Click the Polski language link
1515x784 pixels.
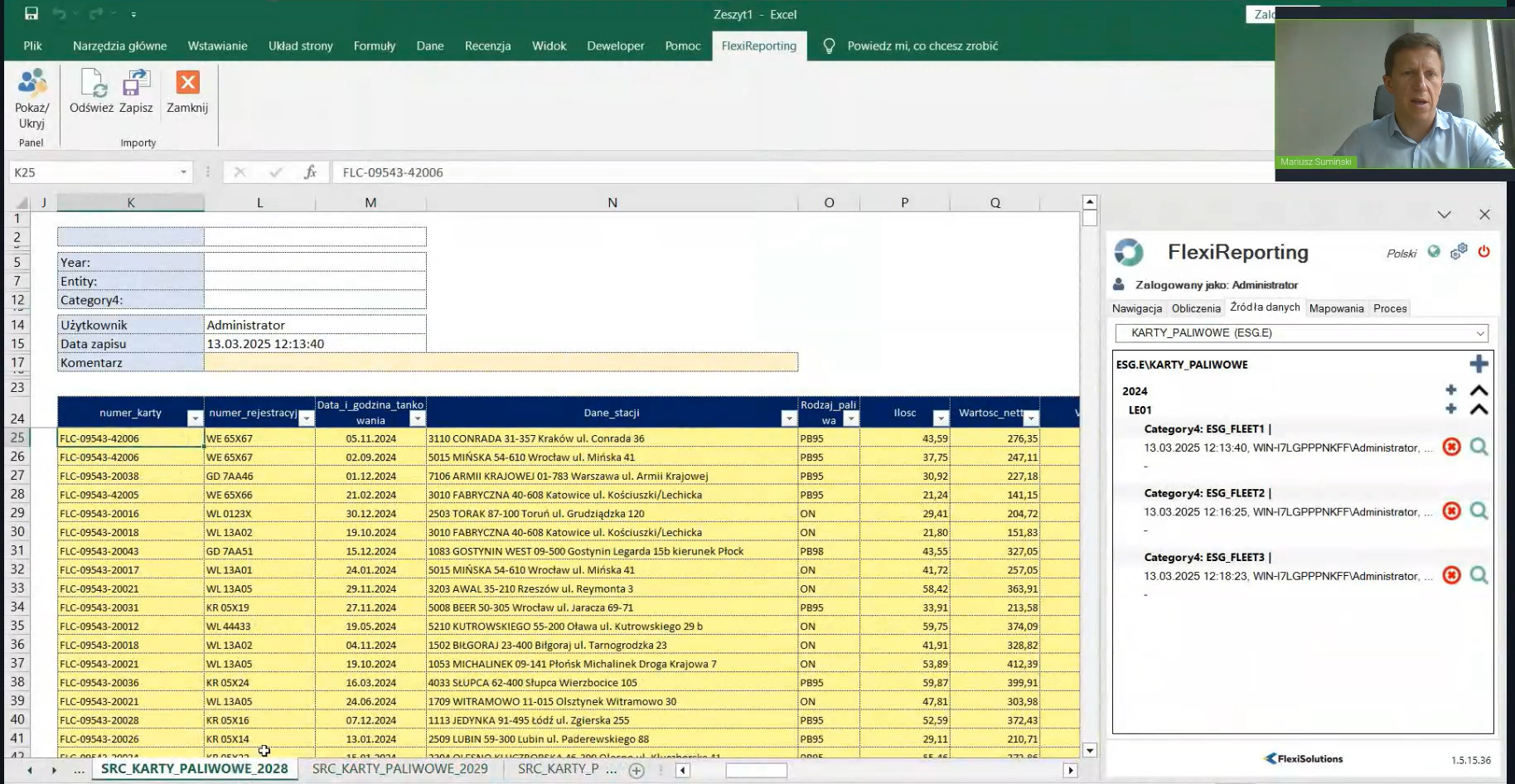pyautogui.click(x=1401, y=254)
